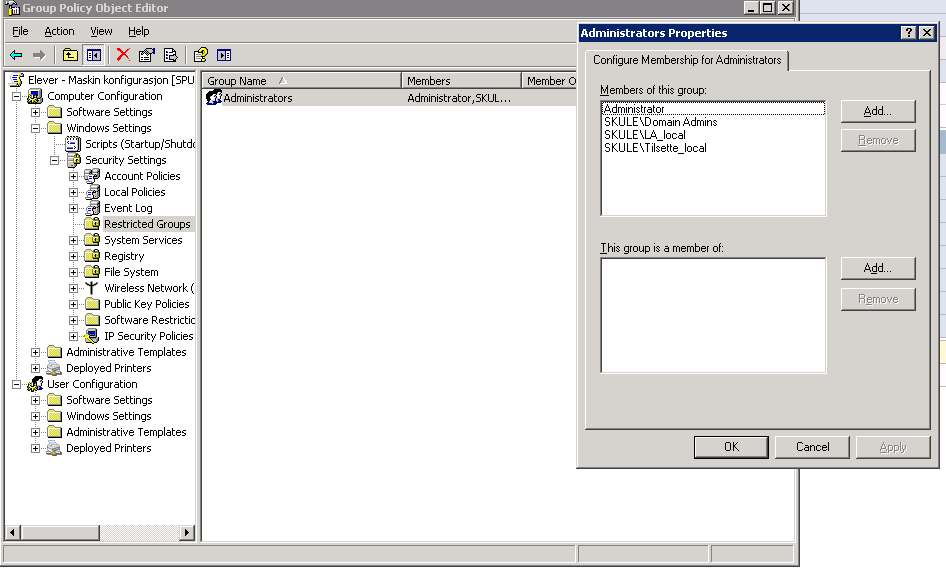This screenshot has height=573, width=946.
Task: Click the tree pane scroll right arrow
Action: coord(187,533)
